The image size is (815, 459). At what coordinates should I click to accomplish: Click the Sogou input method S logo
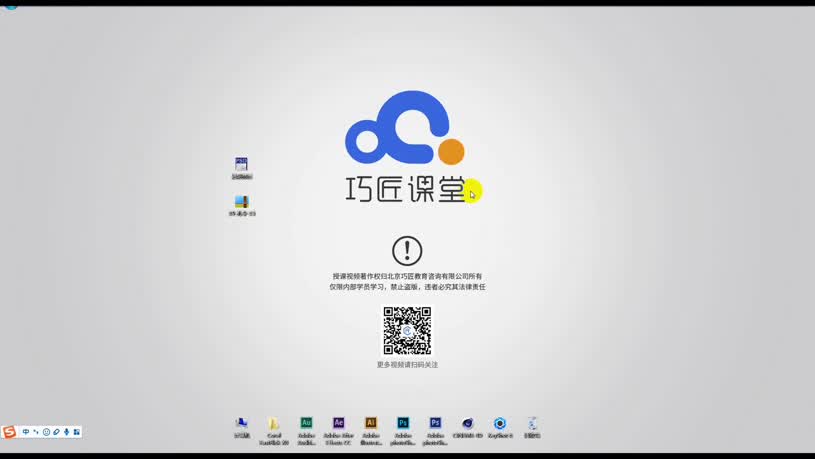9,431
